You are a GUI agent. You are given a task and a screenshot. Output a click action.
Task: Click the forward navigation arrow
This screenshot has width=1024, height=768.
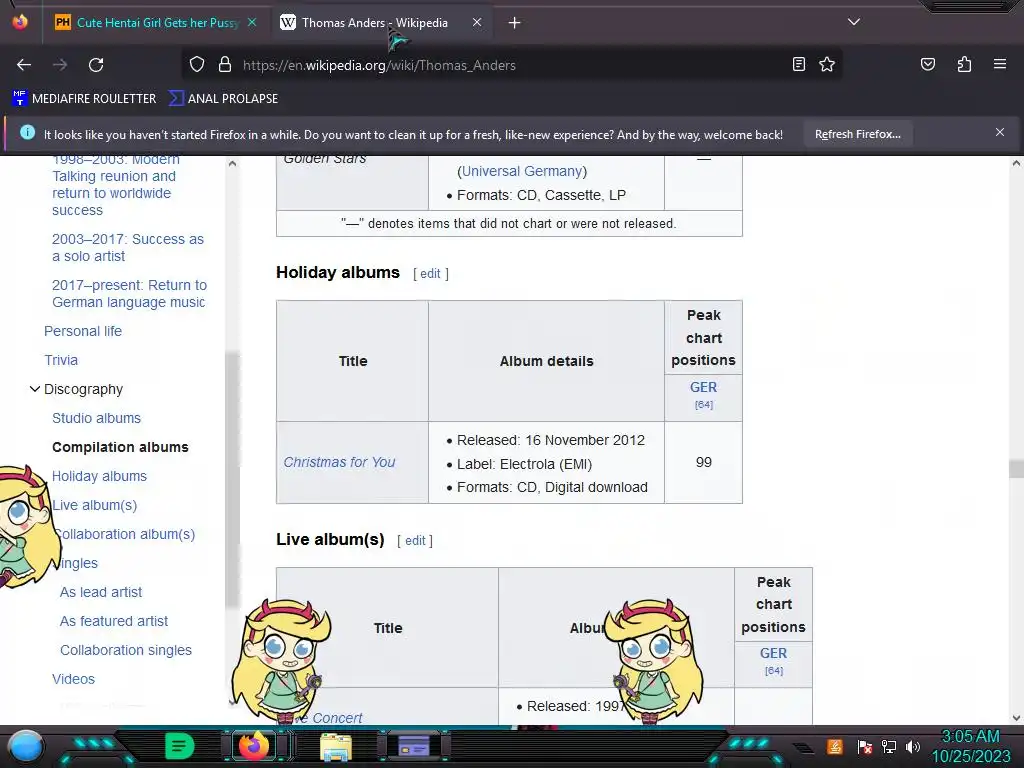60,65
